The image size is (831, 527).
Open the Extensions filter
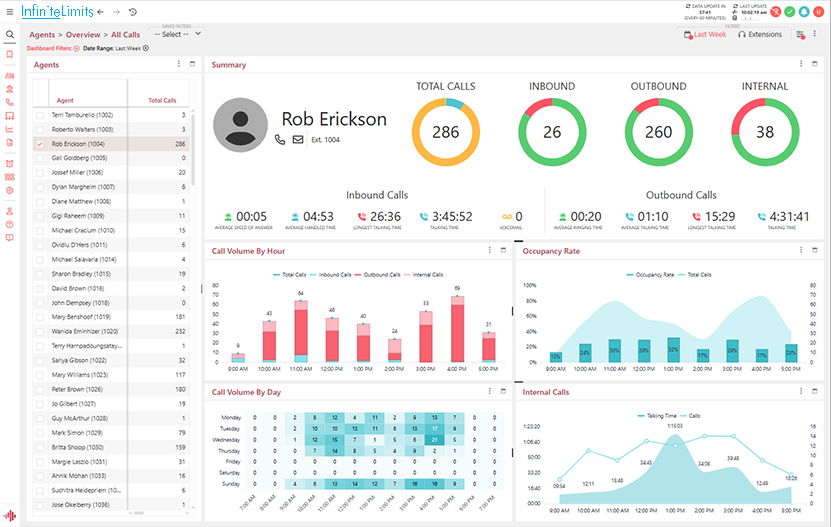click(x=760, y=34)
